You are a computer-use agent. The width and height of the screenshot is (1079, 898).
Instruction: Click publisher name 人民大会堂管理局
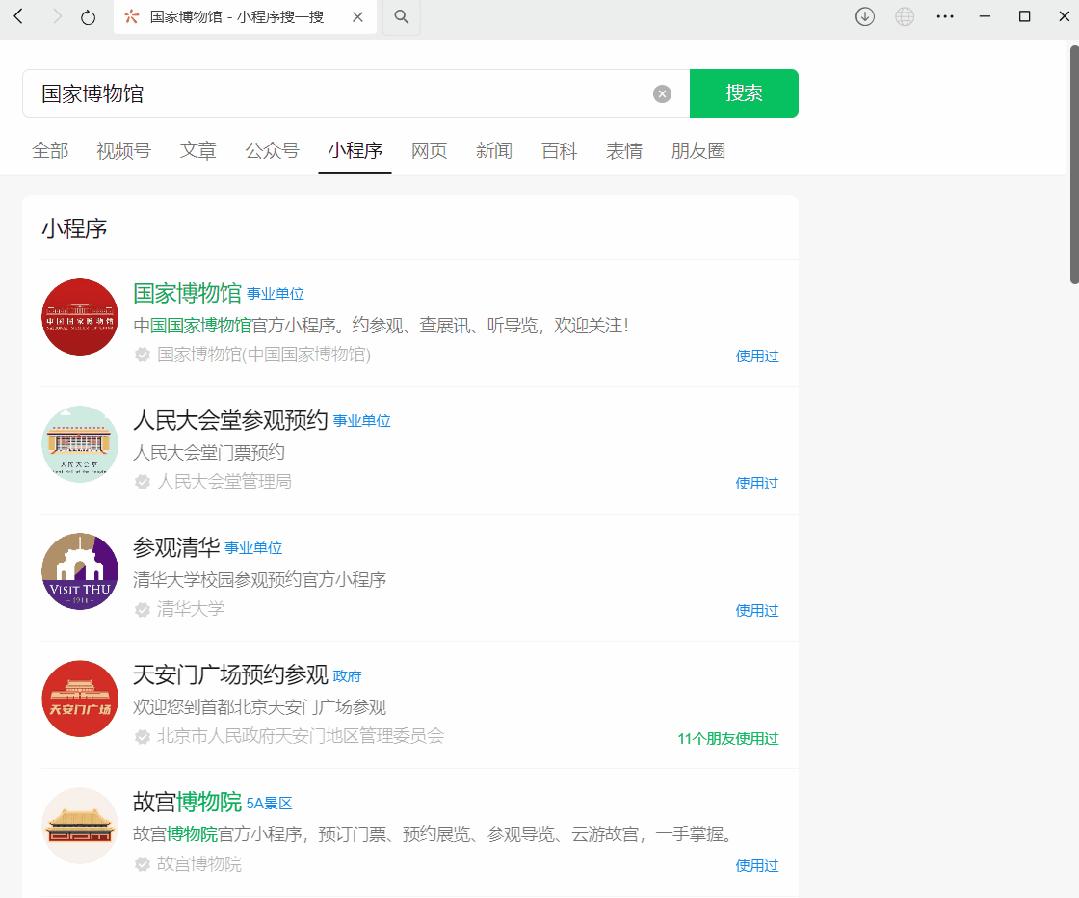pos(224,482)
